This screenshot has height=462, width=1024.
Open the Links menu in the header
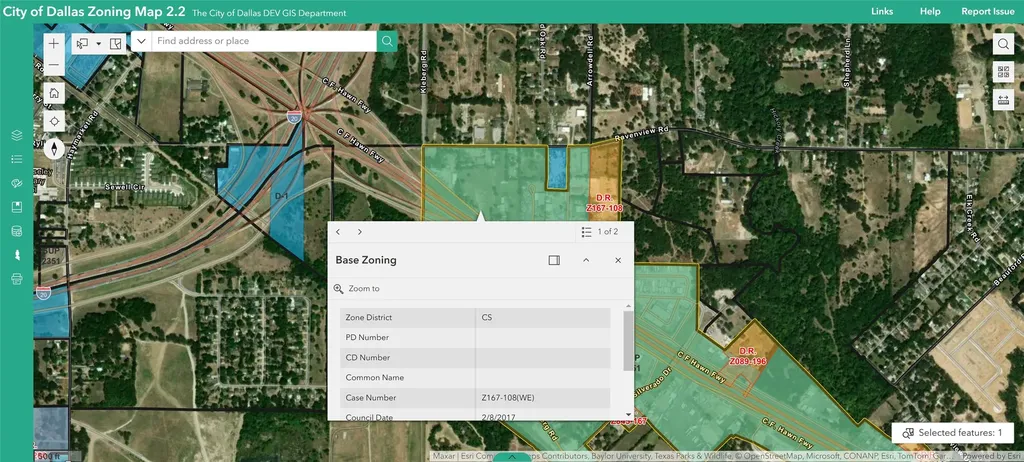coord(882,12)
